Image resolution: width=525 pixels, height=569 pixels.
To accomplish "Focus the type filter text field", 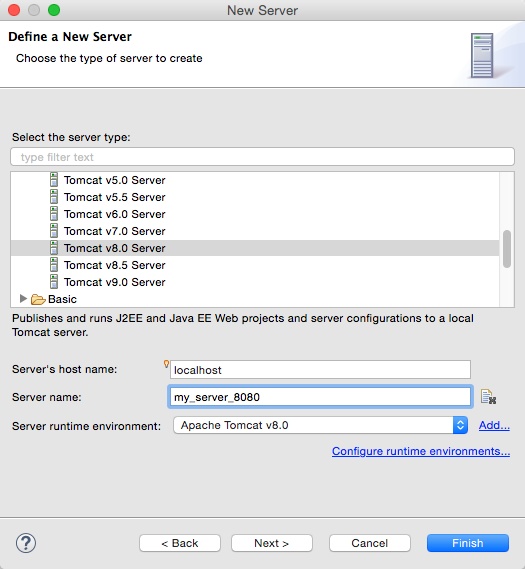I will click(262, 157).
